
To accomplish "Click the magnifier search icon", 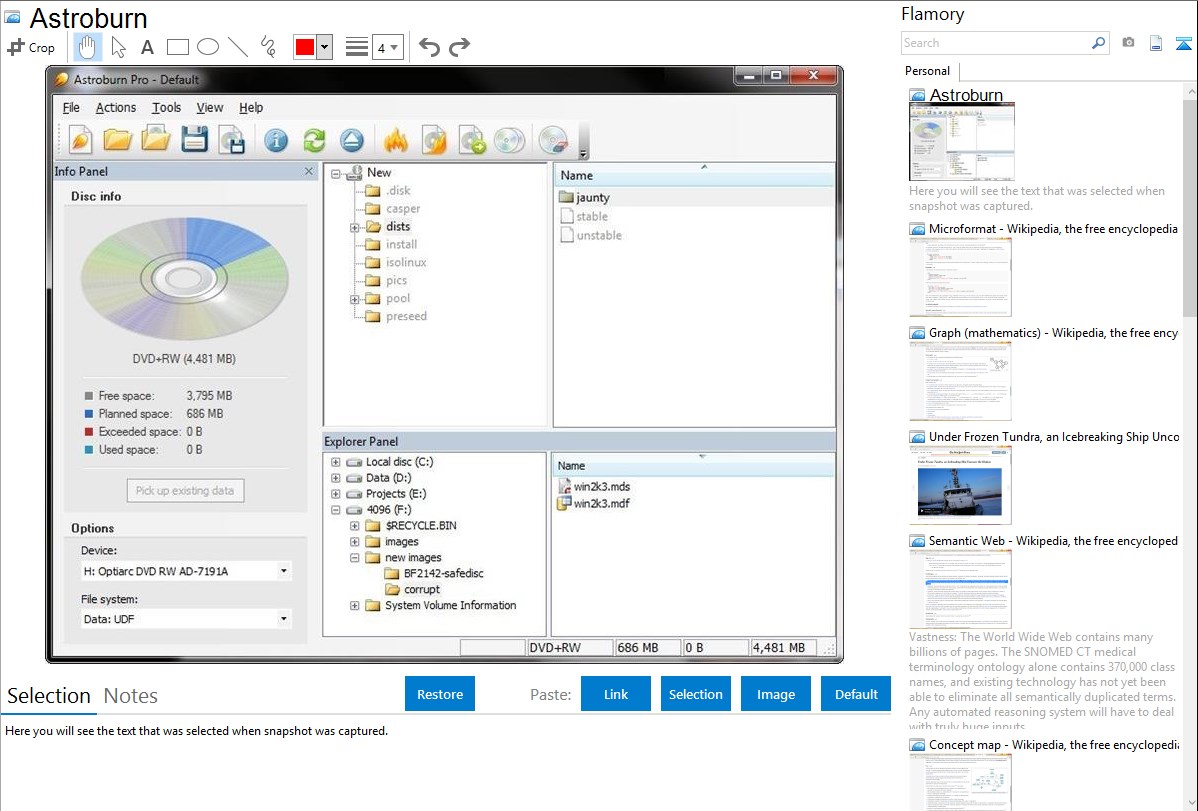I will pos(1098,43).
